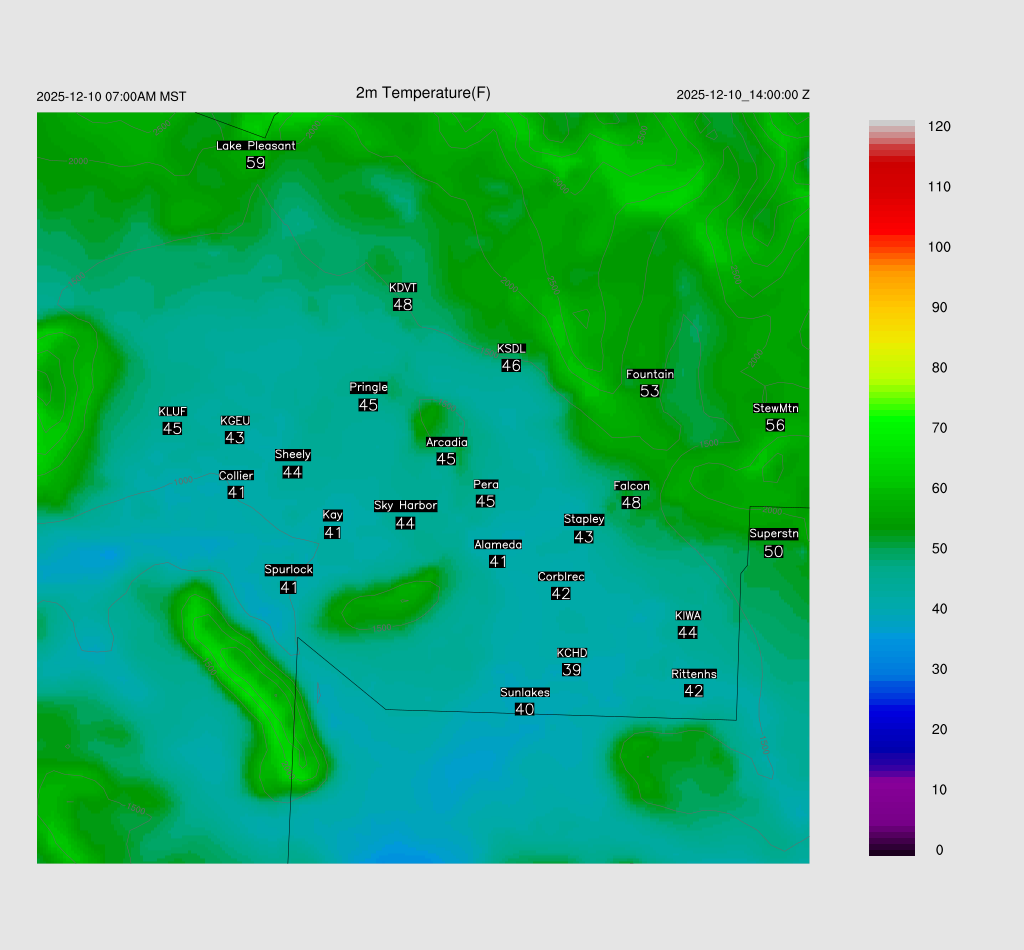
Task: Click the Lake Pleasant station label
Action: 256,146
